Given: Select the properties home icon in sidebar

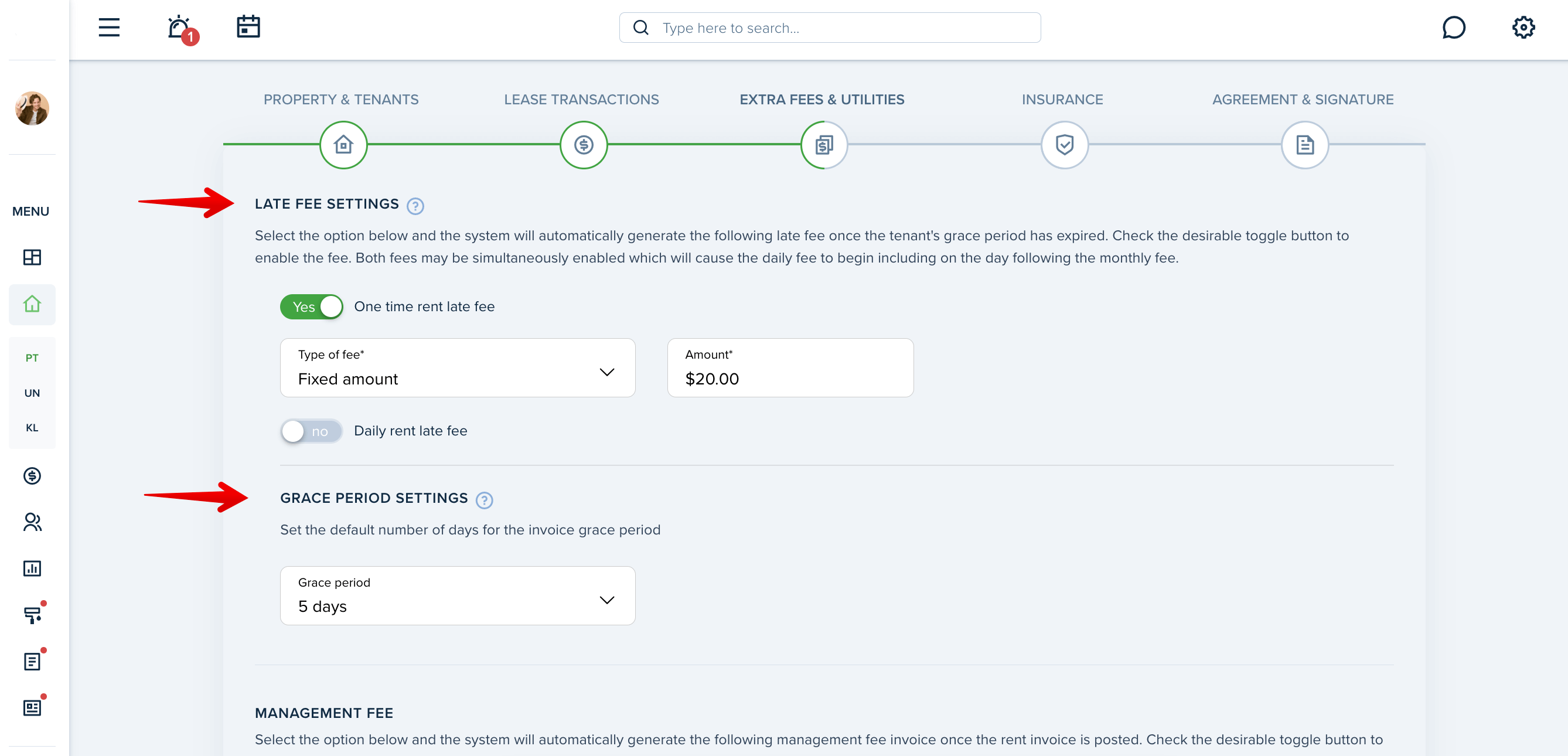Looking at the screenshot, I should (x=32, y=304).
